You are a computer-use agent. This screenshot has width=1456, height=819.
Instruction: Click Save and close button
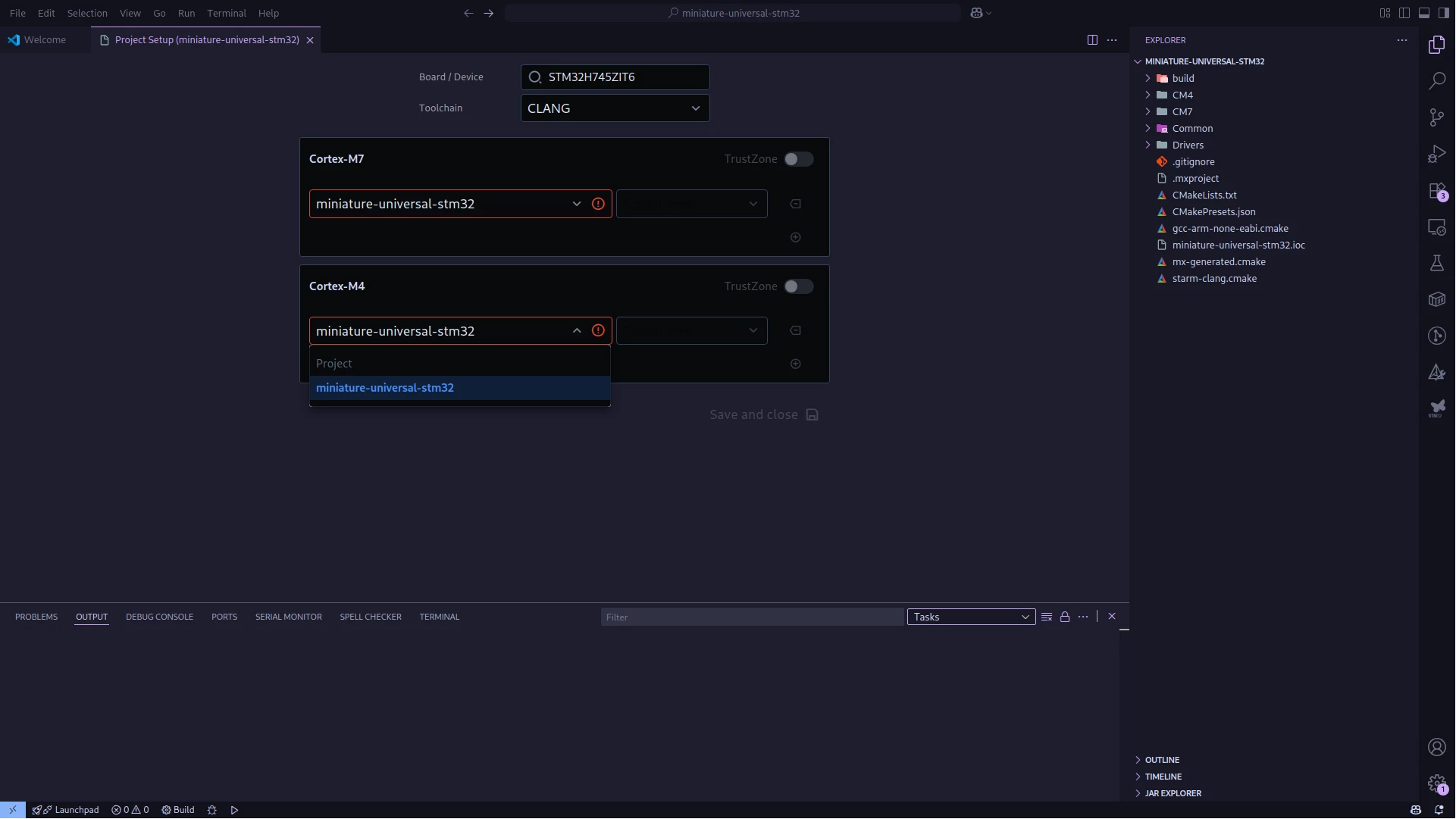[764, 415]
